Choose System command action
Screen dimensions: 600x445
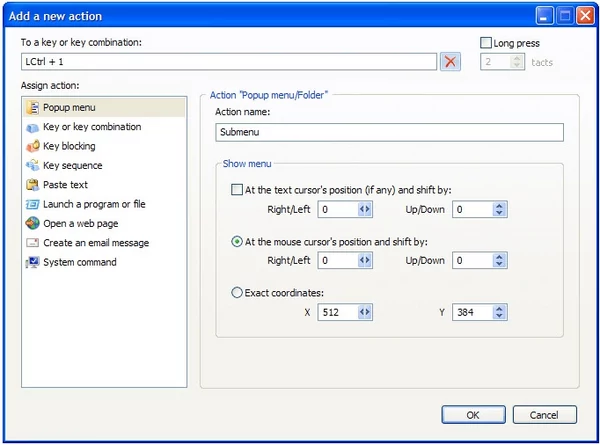(104, 262)
